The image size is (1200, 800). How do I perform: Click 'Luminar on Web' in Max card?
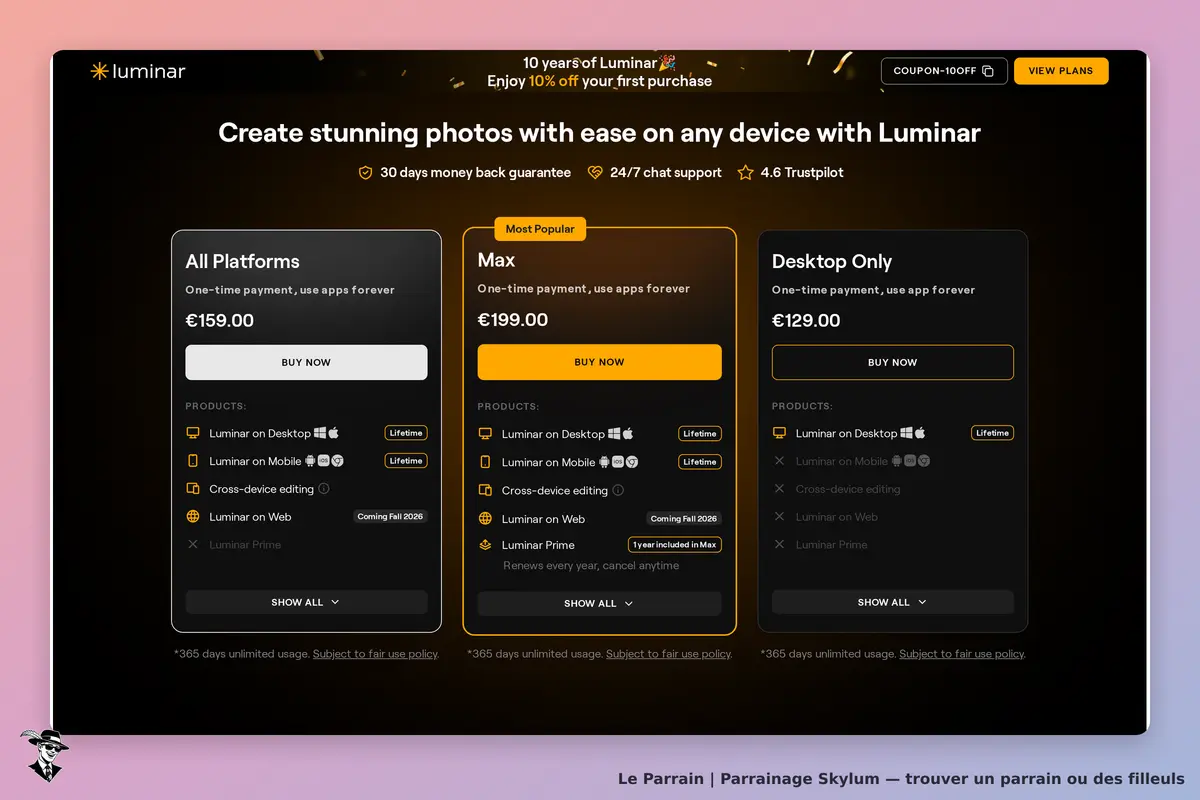(543, 519)
